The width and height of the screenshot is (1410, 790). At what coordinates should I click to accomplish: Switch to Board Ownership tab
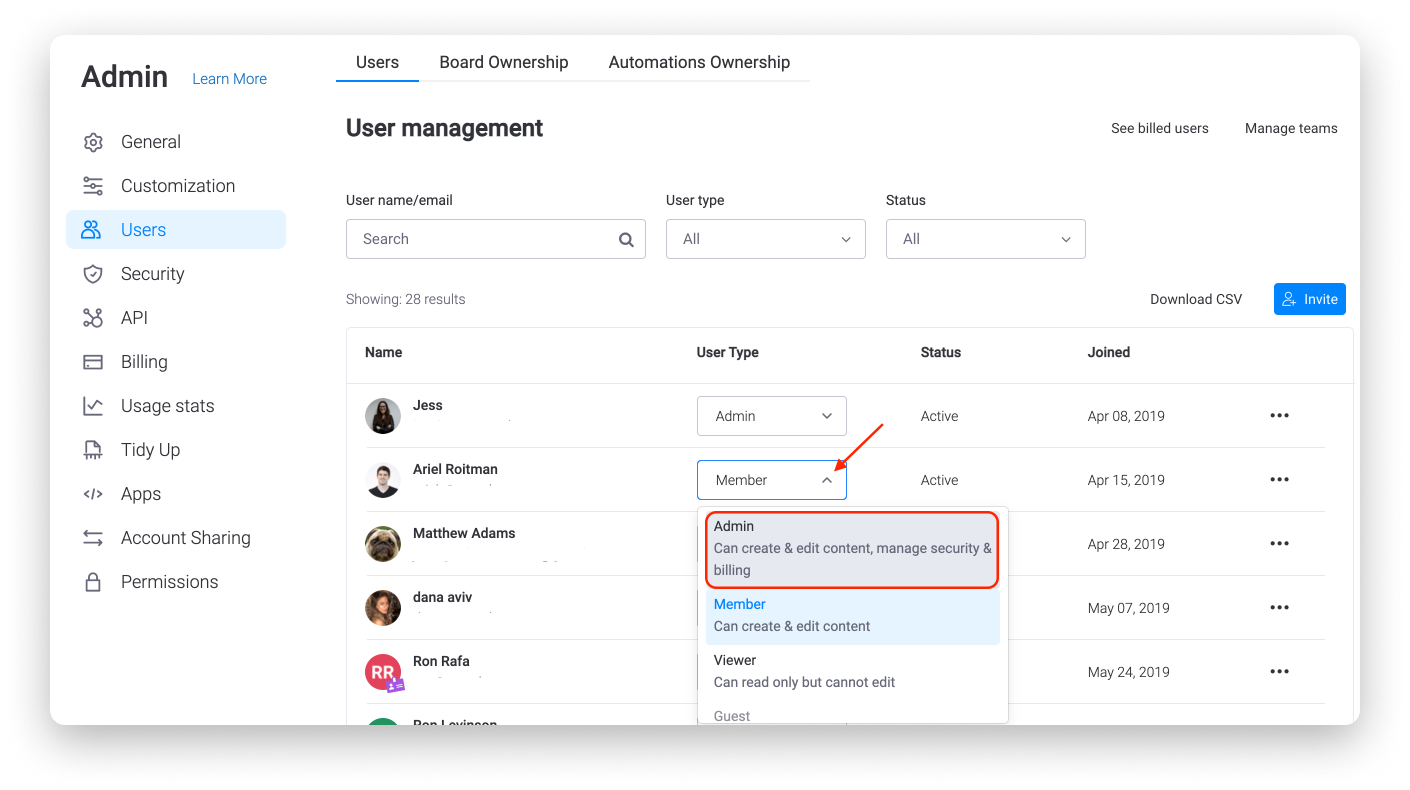(504, 62)
